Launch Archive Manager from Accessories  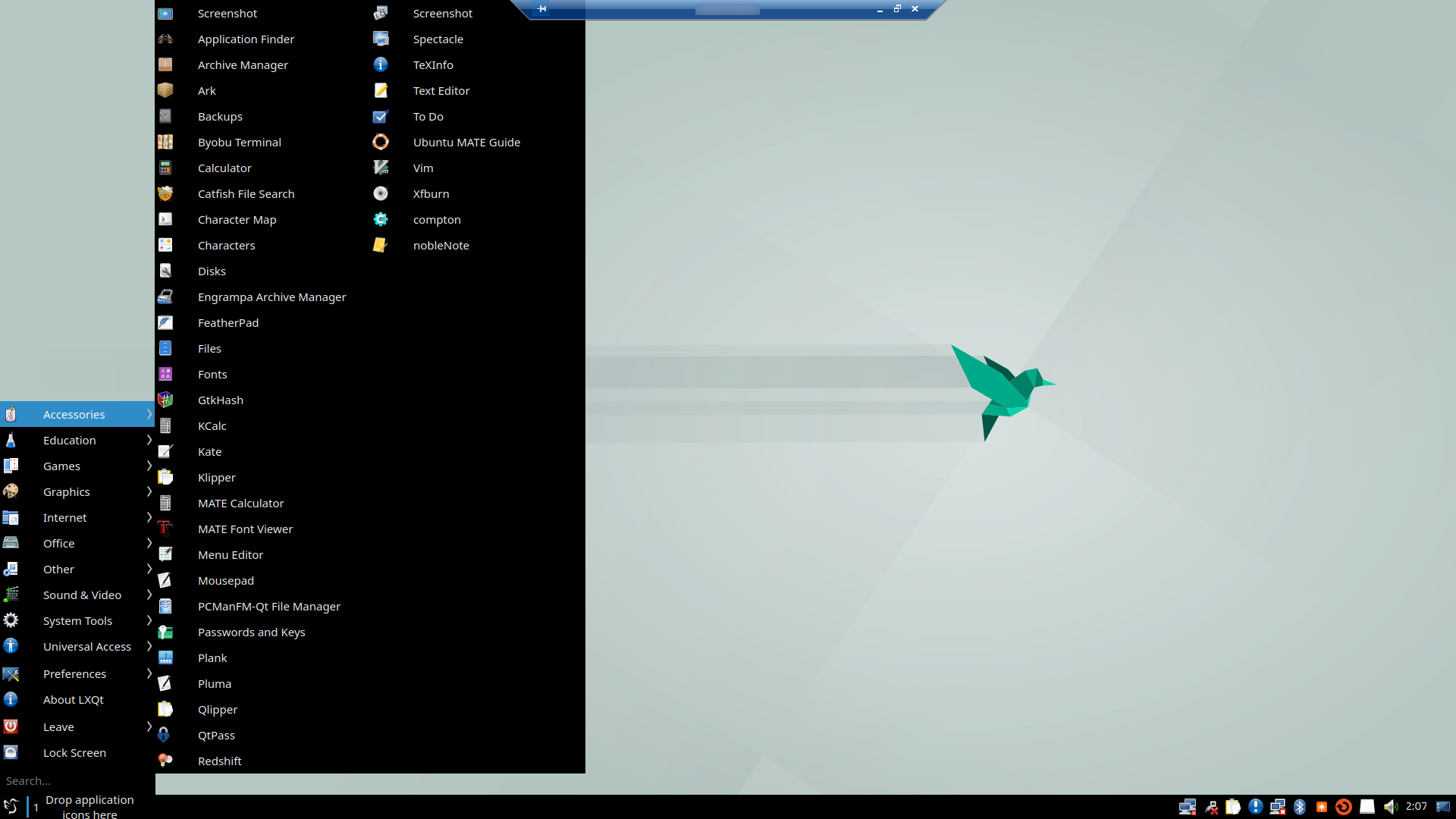pos(262,65)
